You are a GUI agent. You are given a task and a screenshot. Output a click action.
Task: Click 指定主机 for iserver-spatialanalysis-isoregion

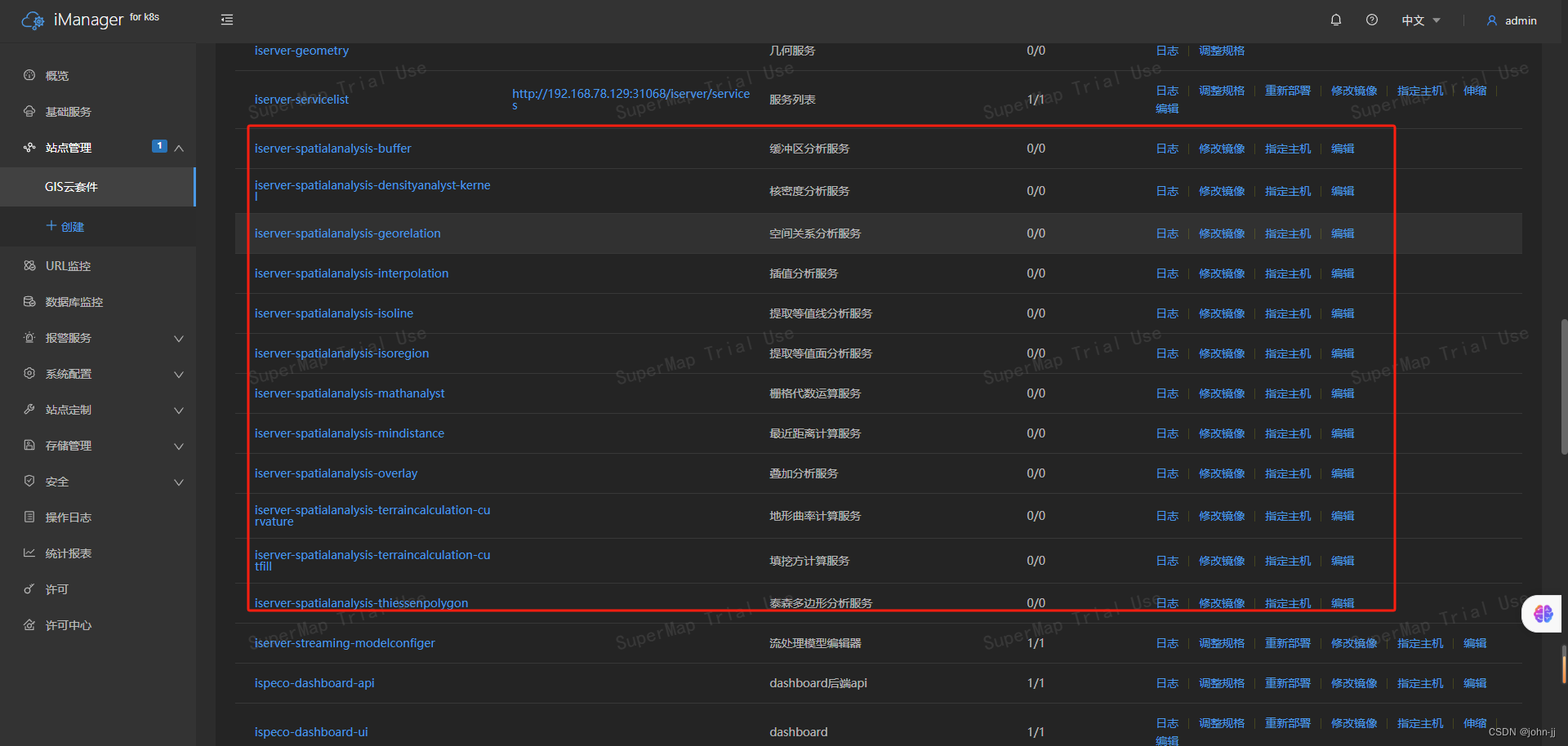tap(1288, 353)
